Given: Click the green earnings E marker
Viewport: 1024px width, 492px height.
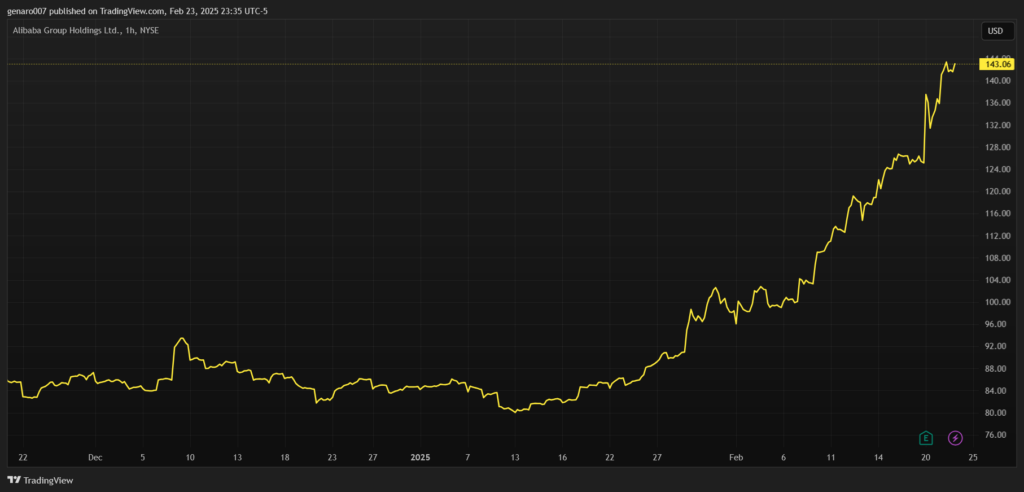Looking at the screenshot, I should click(926, 438).
